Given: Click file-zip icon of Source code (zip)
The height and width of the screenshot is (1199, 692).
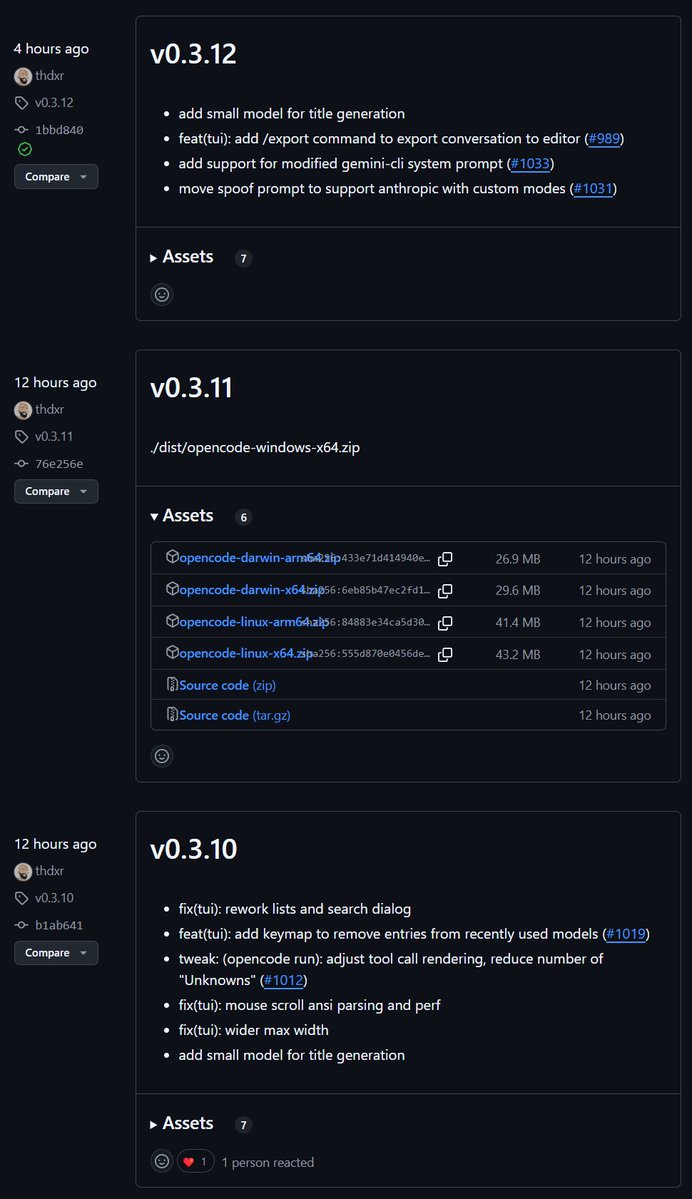Looking at the screenshot, I should coord(172,684).
